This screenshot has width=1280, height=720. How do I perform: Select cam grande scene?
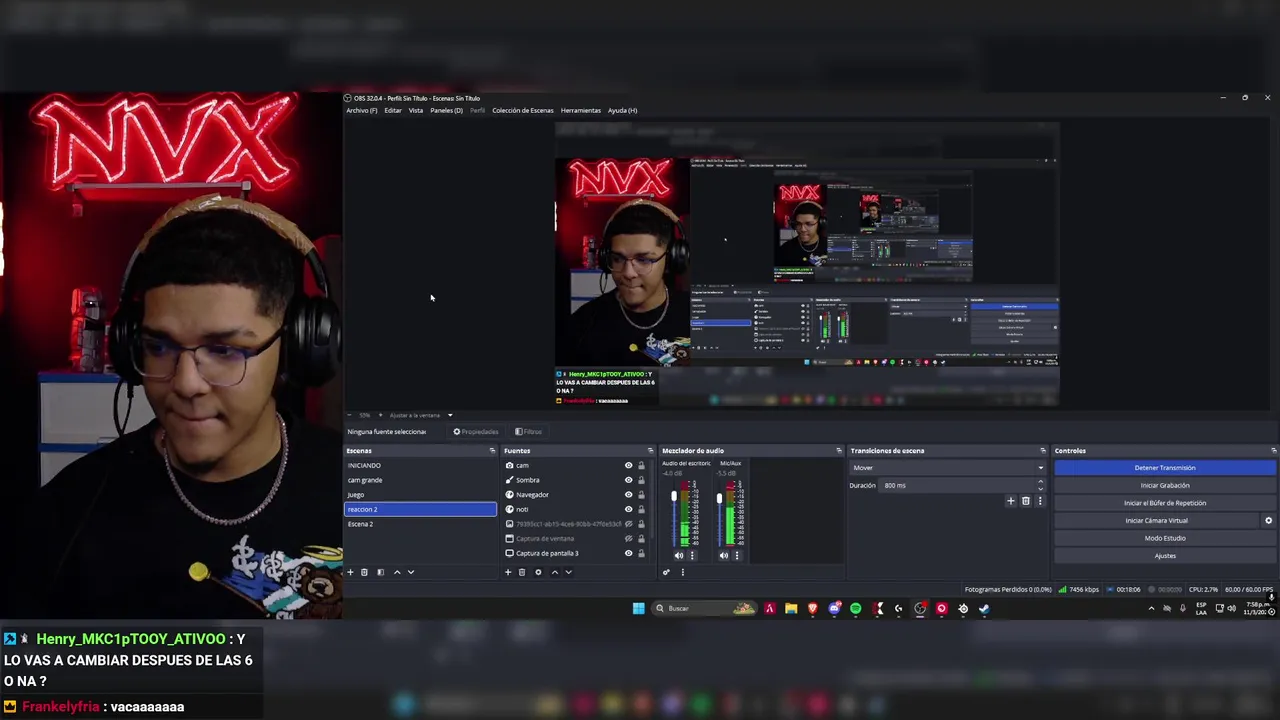coord(420,480)
